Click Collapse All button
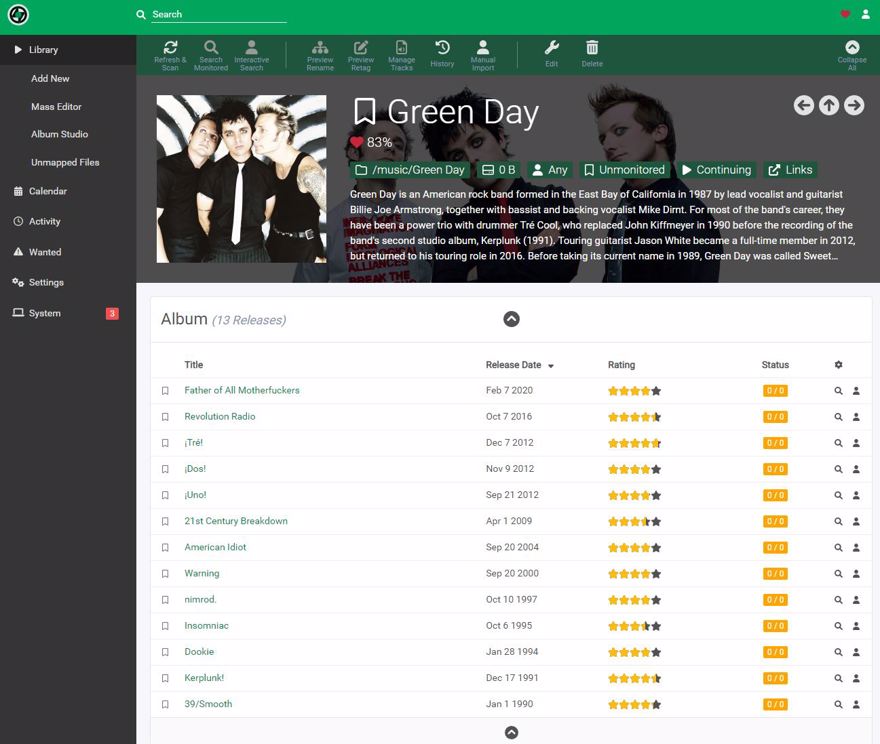Screen dimensions: 880x744 tap(852, 55)
